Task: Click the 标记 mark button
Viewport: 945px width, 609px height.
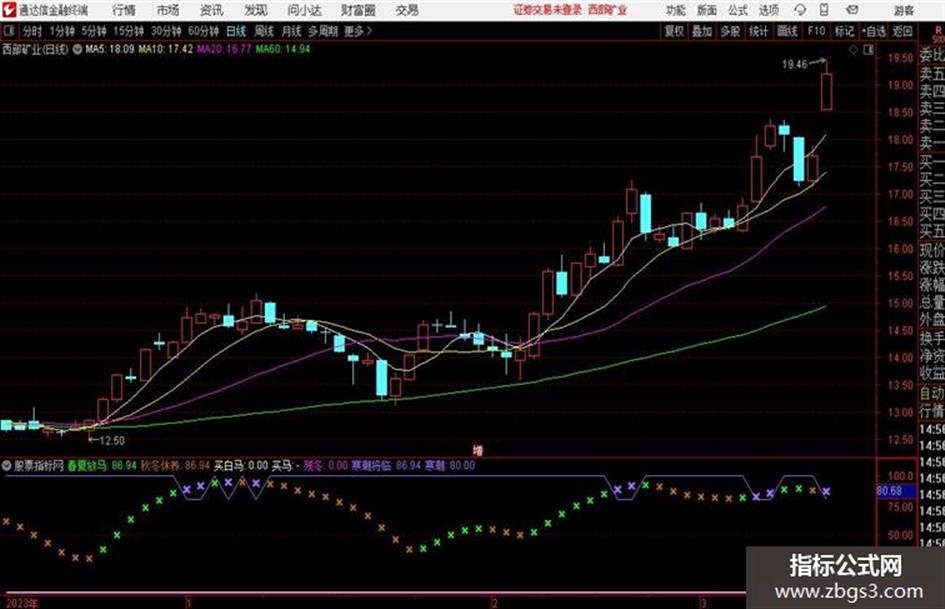Action: click(x=844, y=31)
